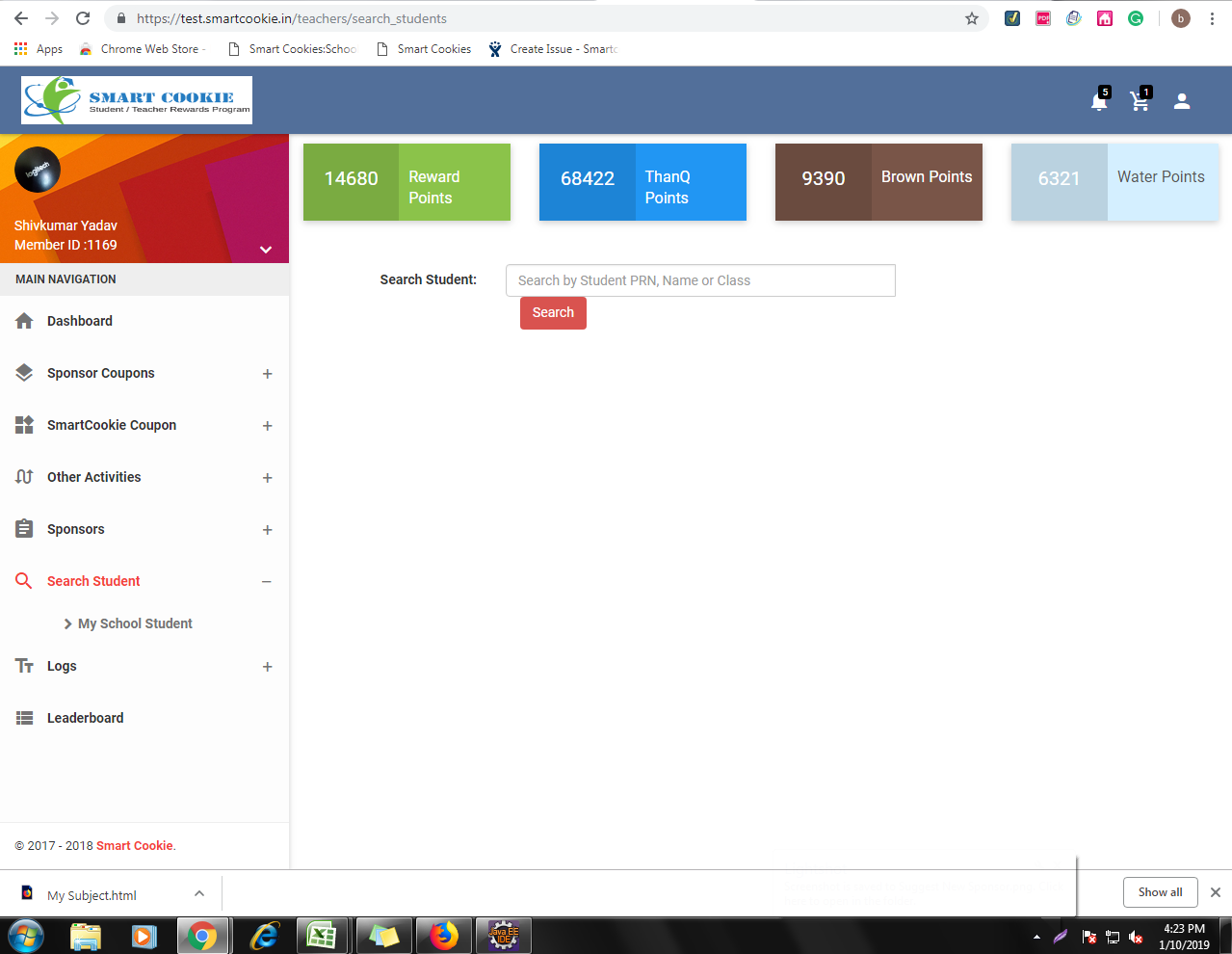This screenshot has height=954, width=1232.
Task: Open the Leaderboard menu item
Action: [x=85, y=718]
